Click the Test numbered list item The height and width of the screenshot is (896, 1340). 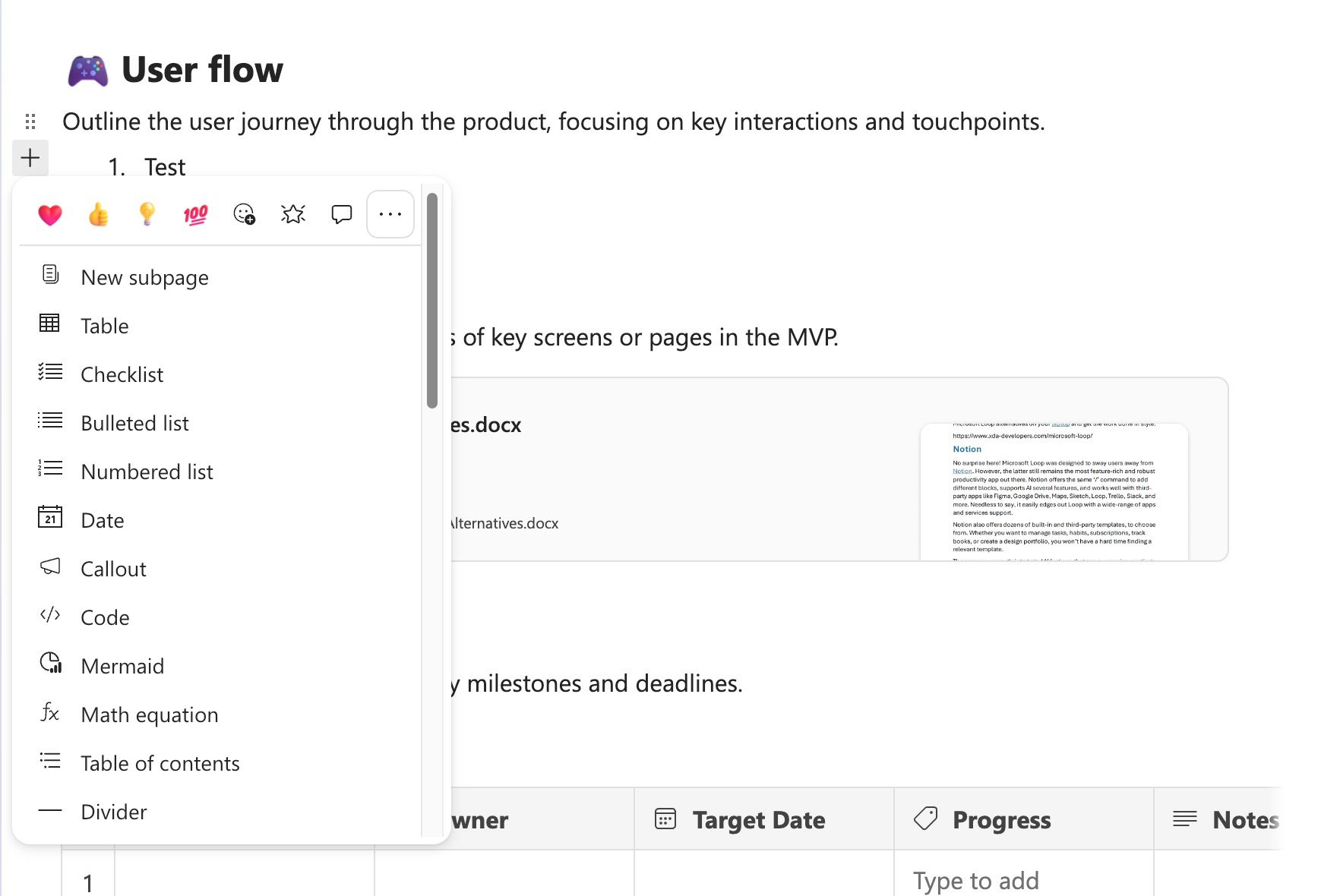165,167
